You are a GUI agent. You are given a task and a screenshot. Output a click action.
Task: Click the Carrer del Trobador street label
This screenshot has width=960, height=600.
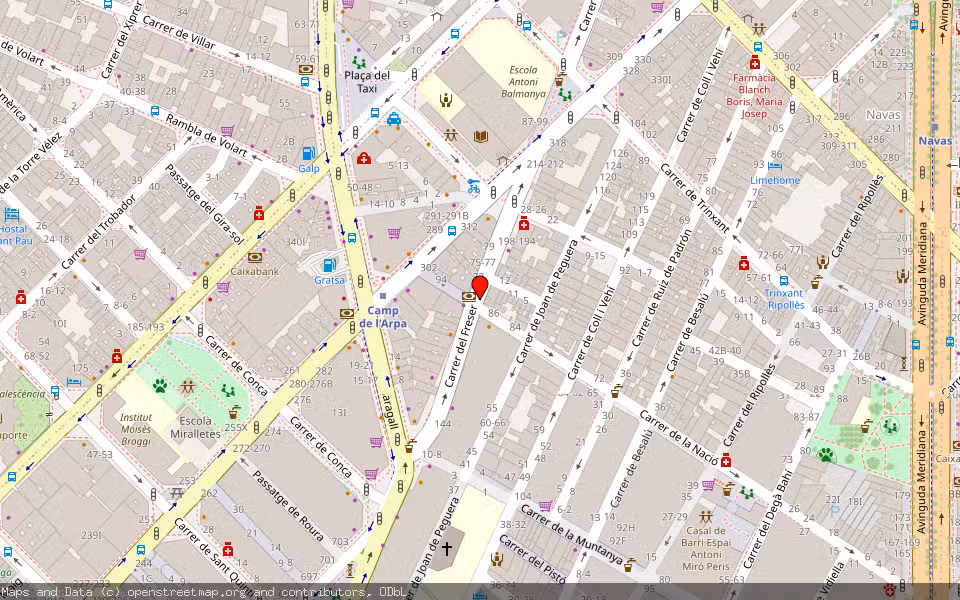(98, 231)
